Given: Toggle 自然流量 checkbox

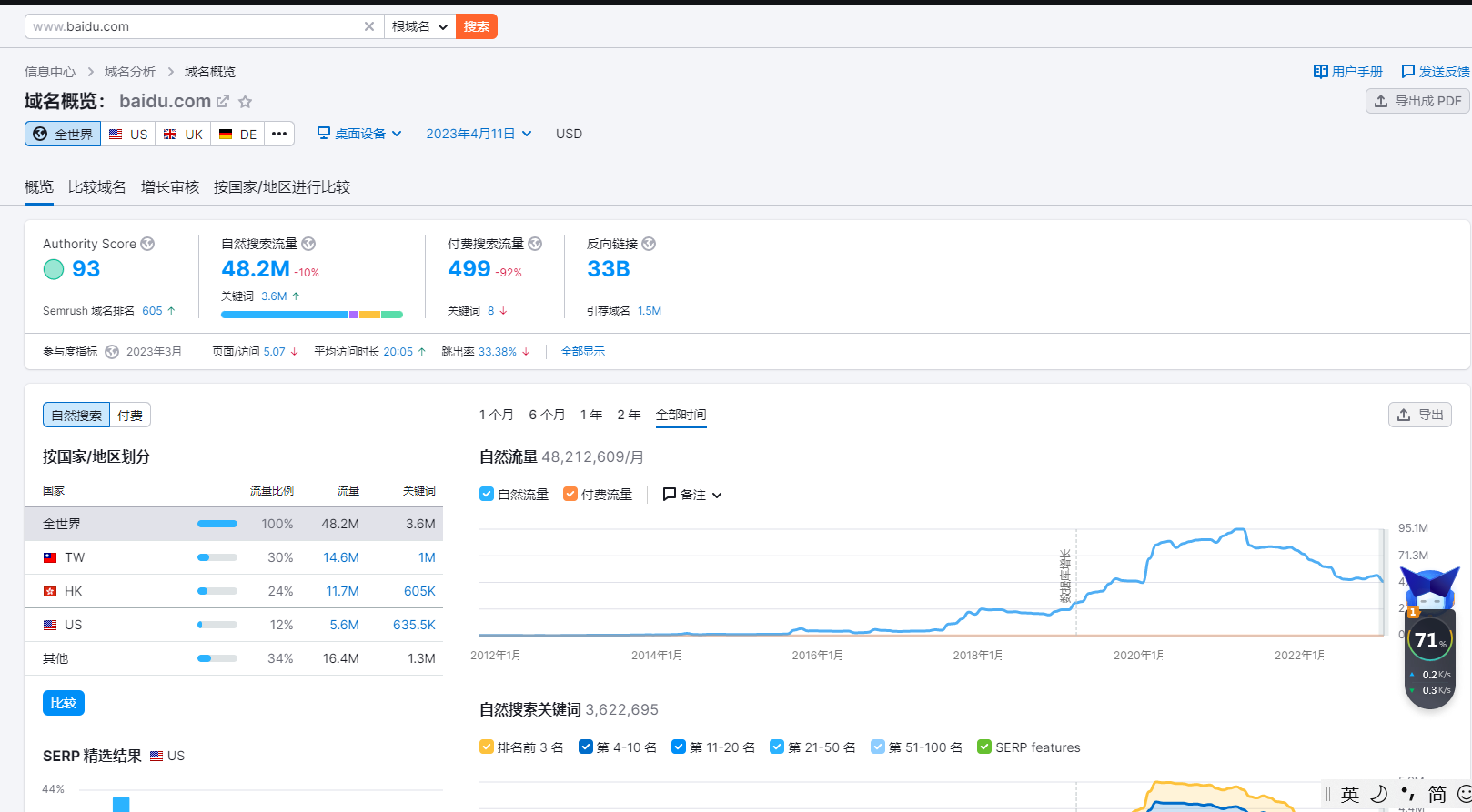Looking at the screenshot, I should coord(487,495).
